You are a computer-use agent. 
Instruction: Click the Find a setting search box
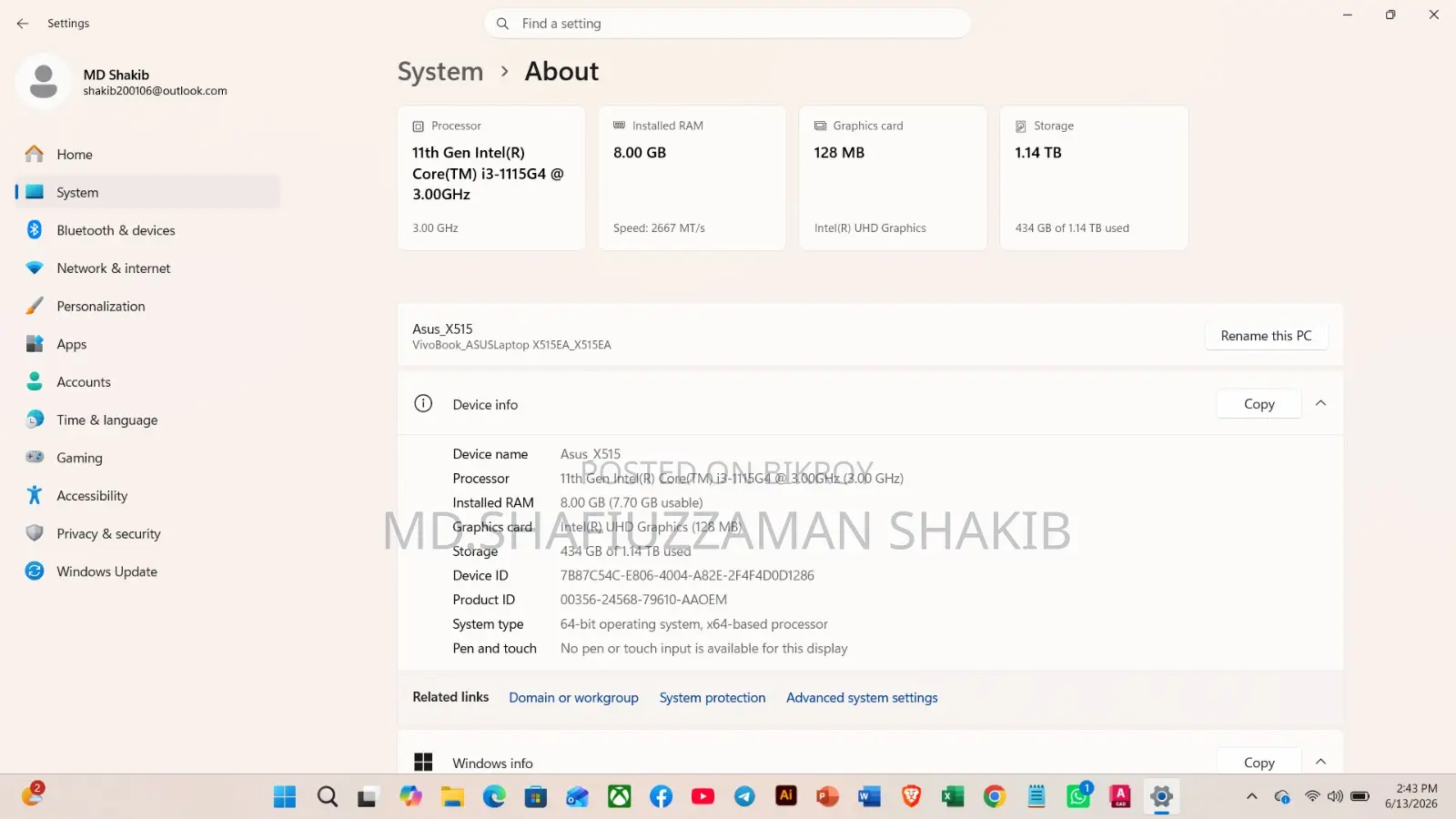[728, 24]
